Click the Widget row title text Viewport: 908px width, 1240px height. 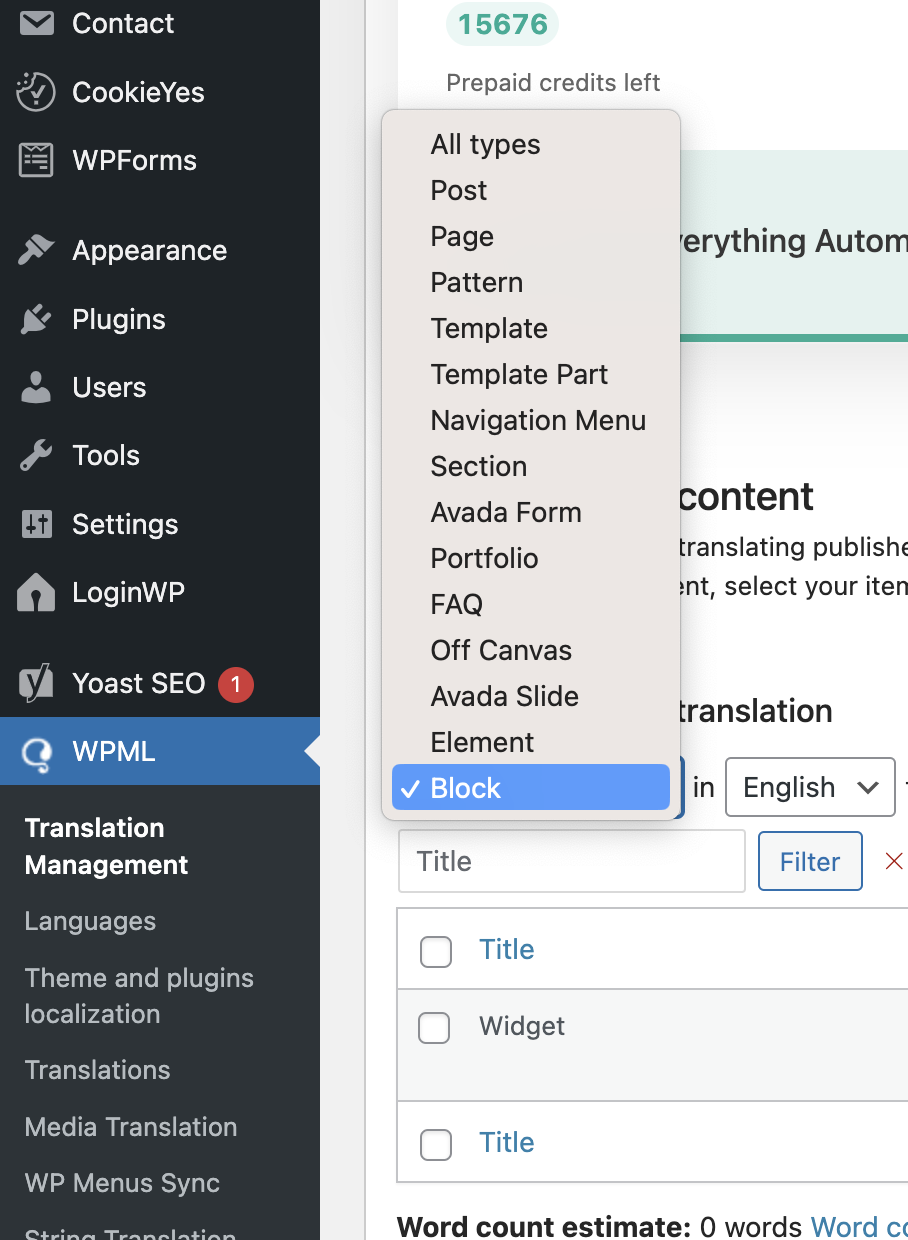click(x=522, y=1026)
